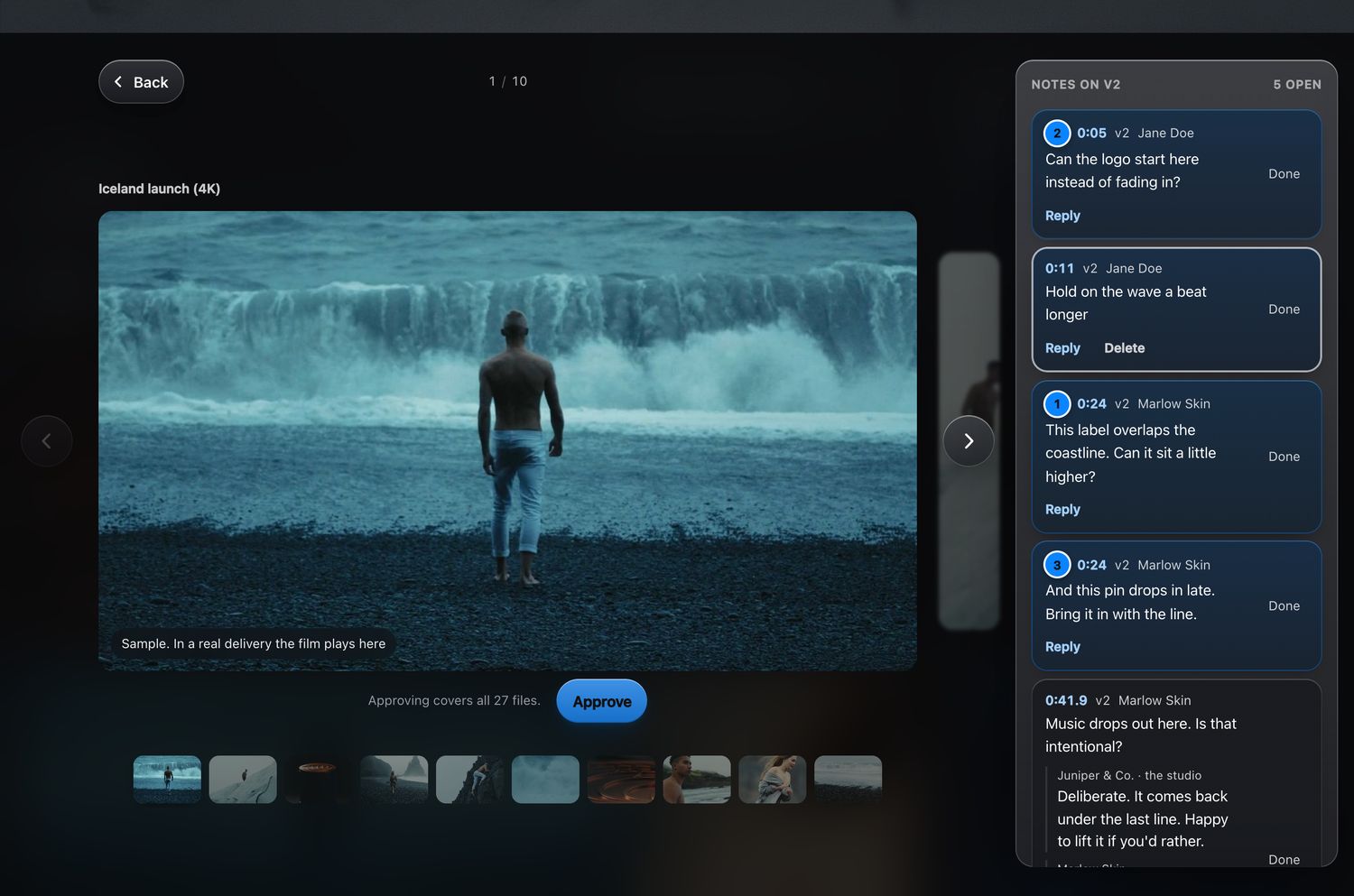Image resolution: width=1354 pixels, height=896 pixels.
Task: Click the previous file left chevron arrow
Action: click(x=47, y=441)
